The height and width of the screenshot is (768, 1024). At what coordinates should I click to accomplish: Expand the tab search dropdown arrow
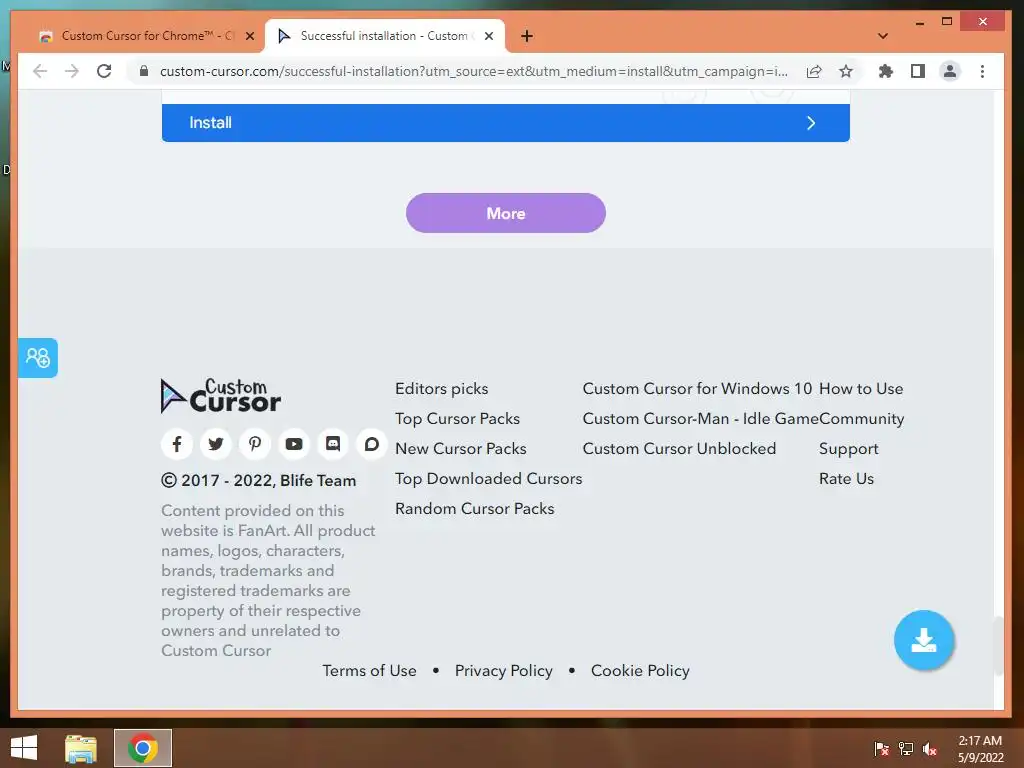882,36
